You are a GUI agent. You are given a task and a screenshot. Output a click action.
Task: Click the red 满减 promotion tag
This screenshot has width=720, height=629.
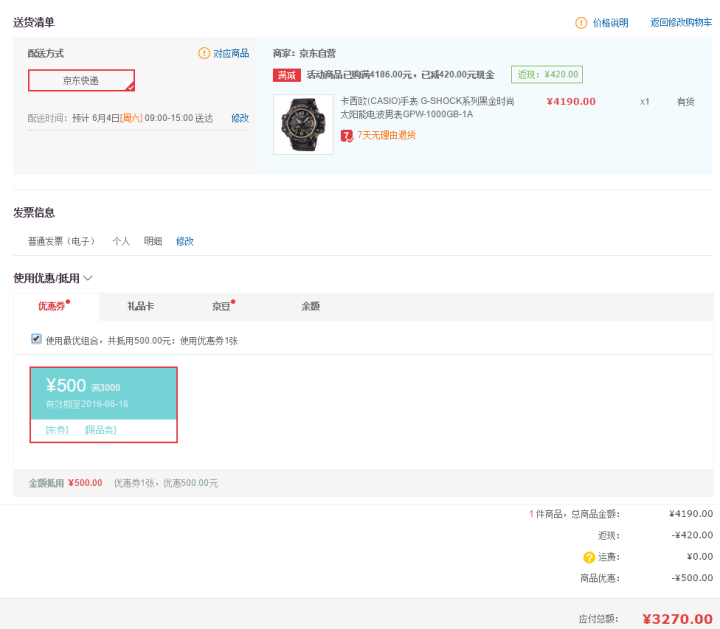[287, 75]
